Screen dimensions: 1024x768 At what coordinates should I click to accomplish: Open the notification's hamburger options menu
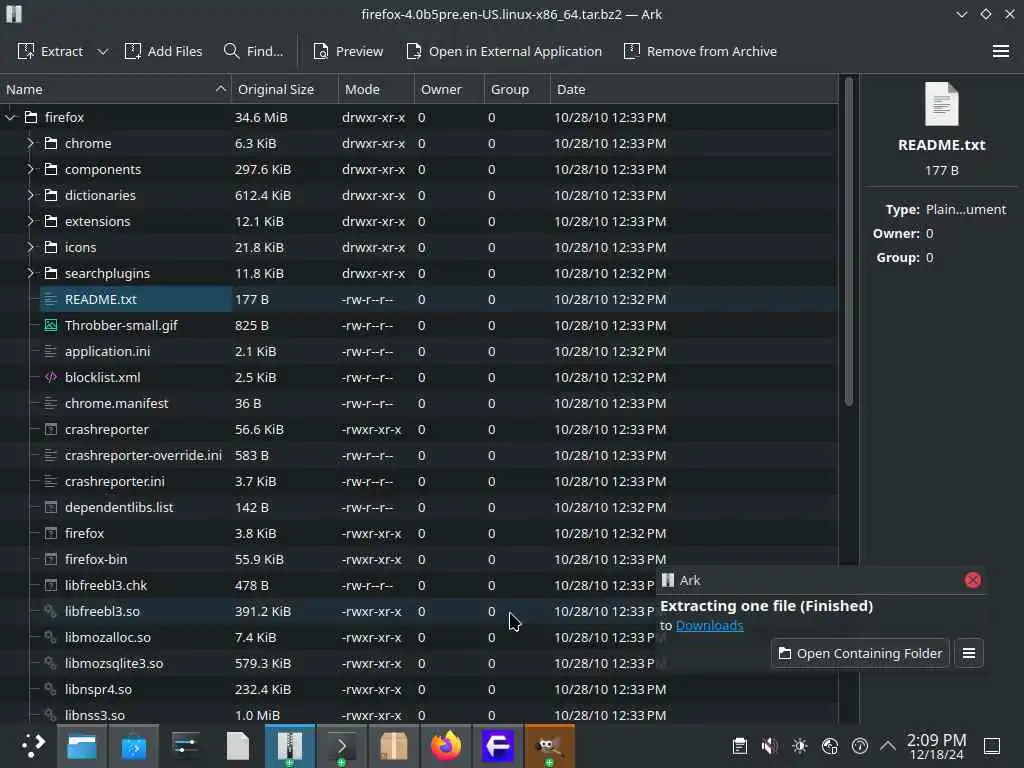click(968, 653)
